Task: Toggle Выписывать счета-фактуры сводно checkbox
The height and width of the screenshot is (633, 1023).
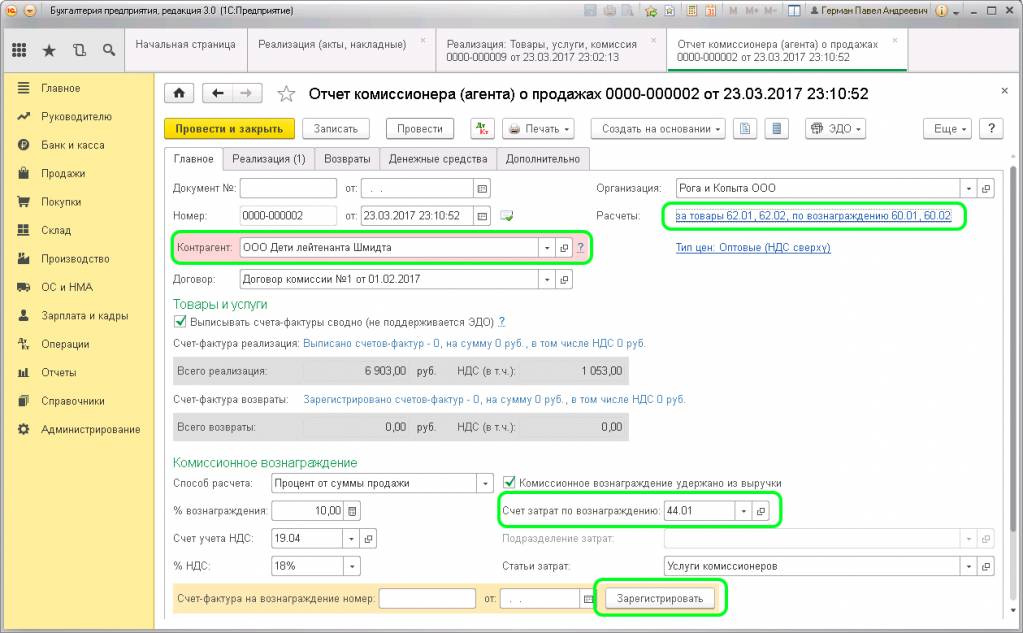Action: 180,322
